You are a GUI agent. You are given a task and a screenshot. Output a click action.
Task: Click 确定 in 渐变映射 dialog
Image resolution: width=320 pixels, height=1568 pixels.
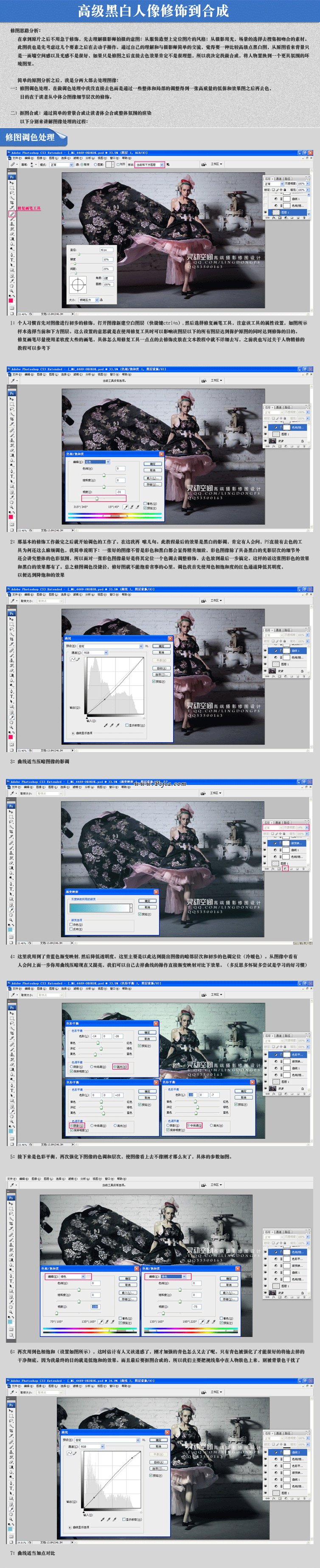click(147, 901)
